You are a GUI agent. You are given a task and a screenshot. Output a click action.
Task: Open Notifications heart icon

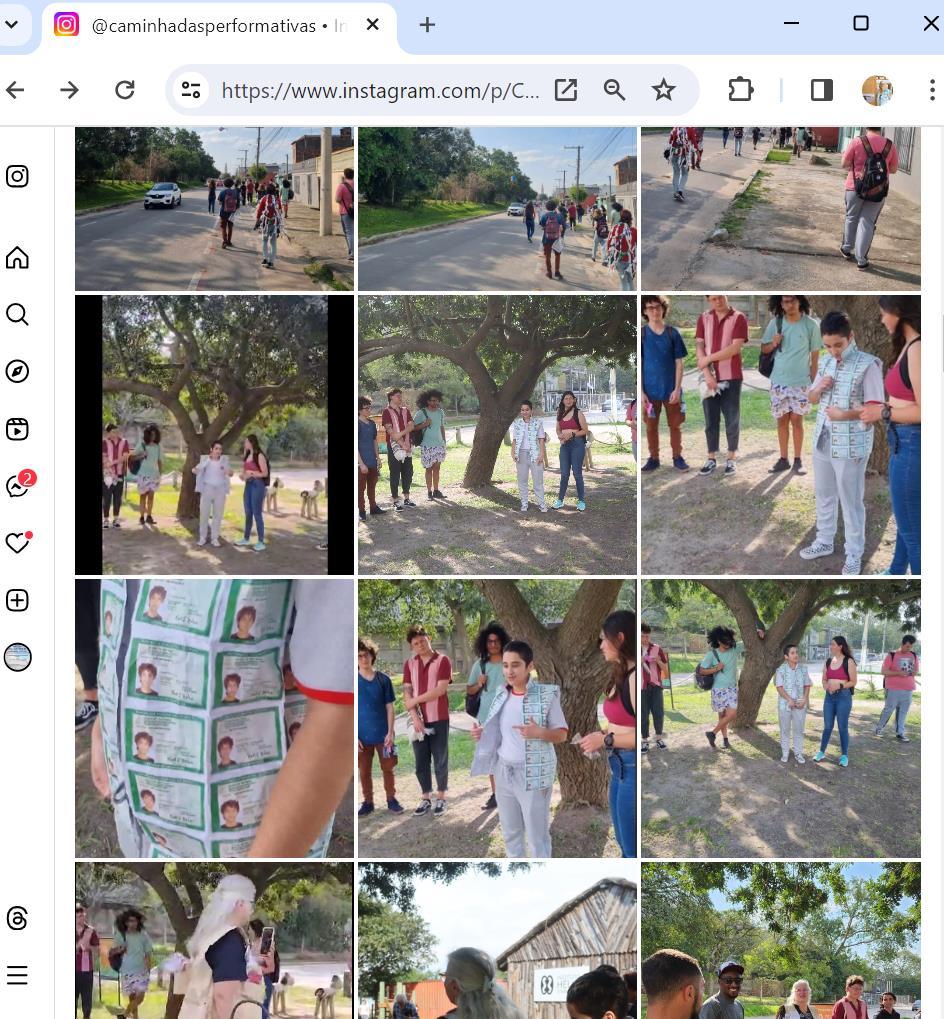click(18, 542)
